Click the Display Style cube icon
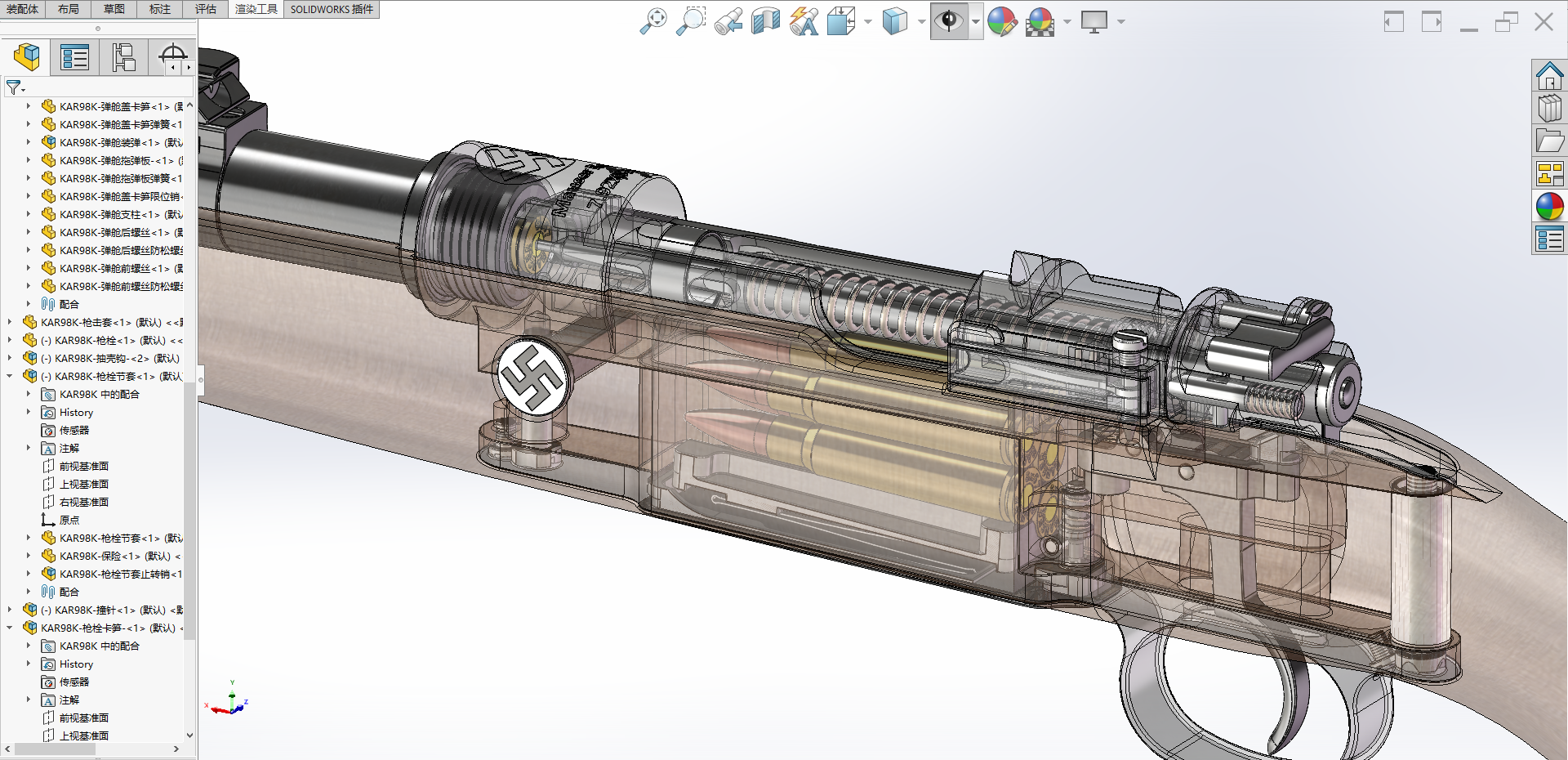The image size is (1568, 760). [895, 21]
